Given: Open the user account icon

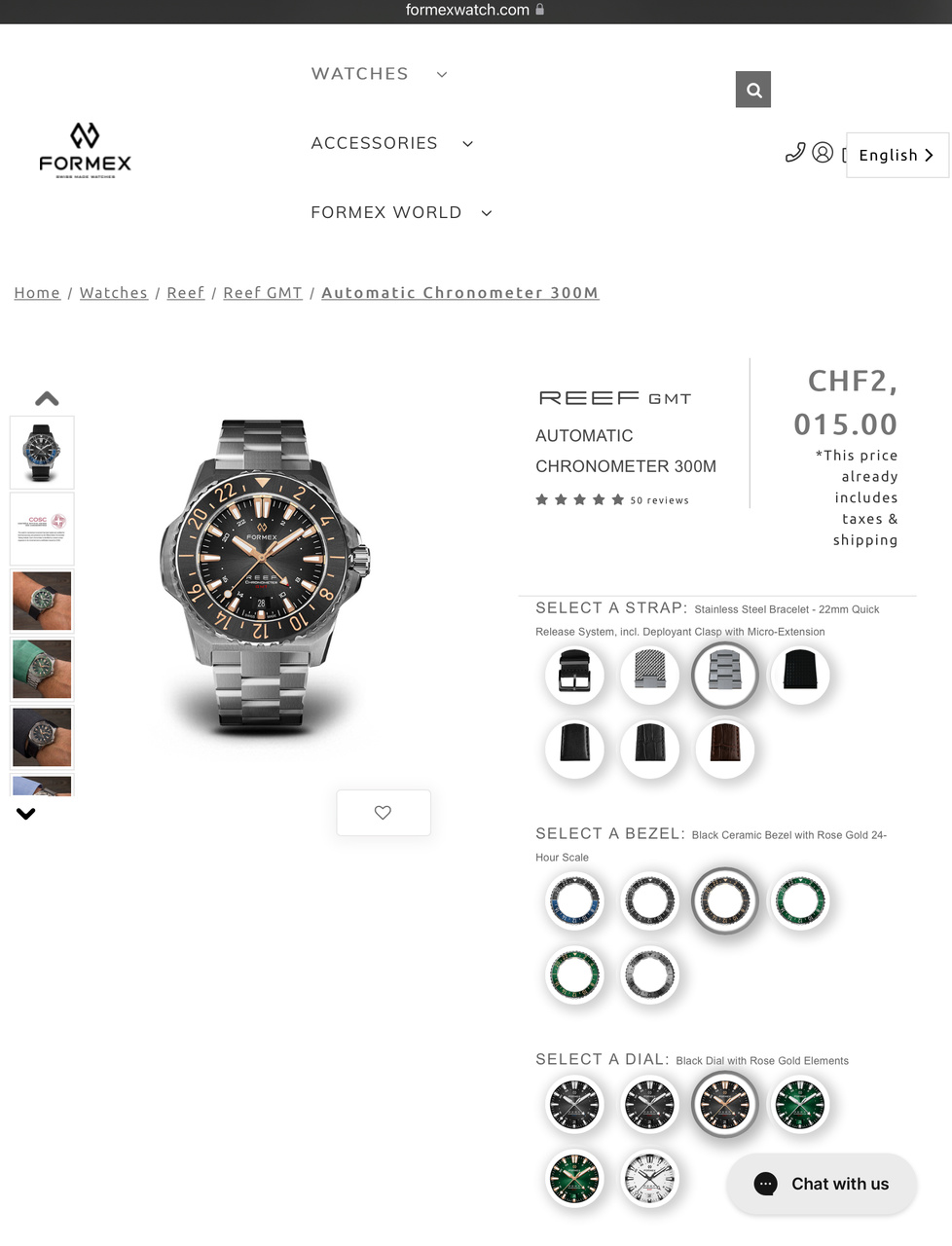Looking at the screenshot, I should point(823,153).
